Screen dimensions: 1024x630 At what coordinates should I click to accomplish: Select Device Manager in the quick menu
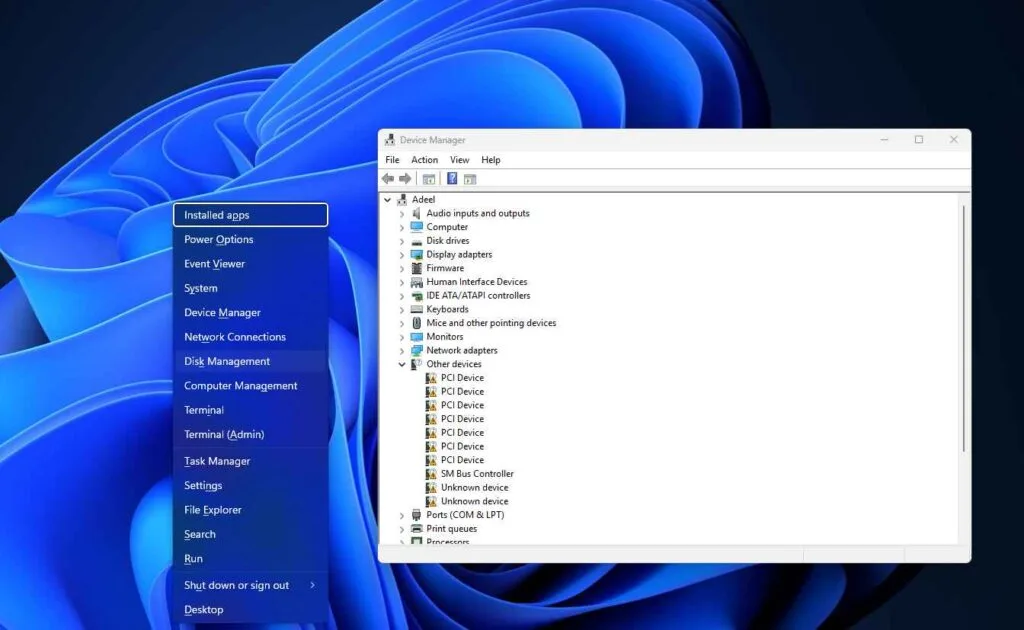pos(251,313)
